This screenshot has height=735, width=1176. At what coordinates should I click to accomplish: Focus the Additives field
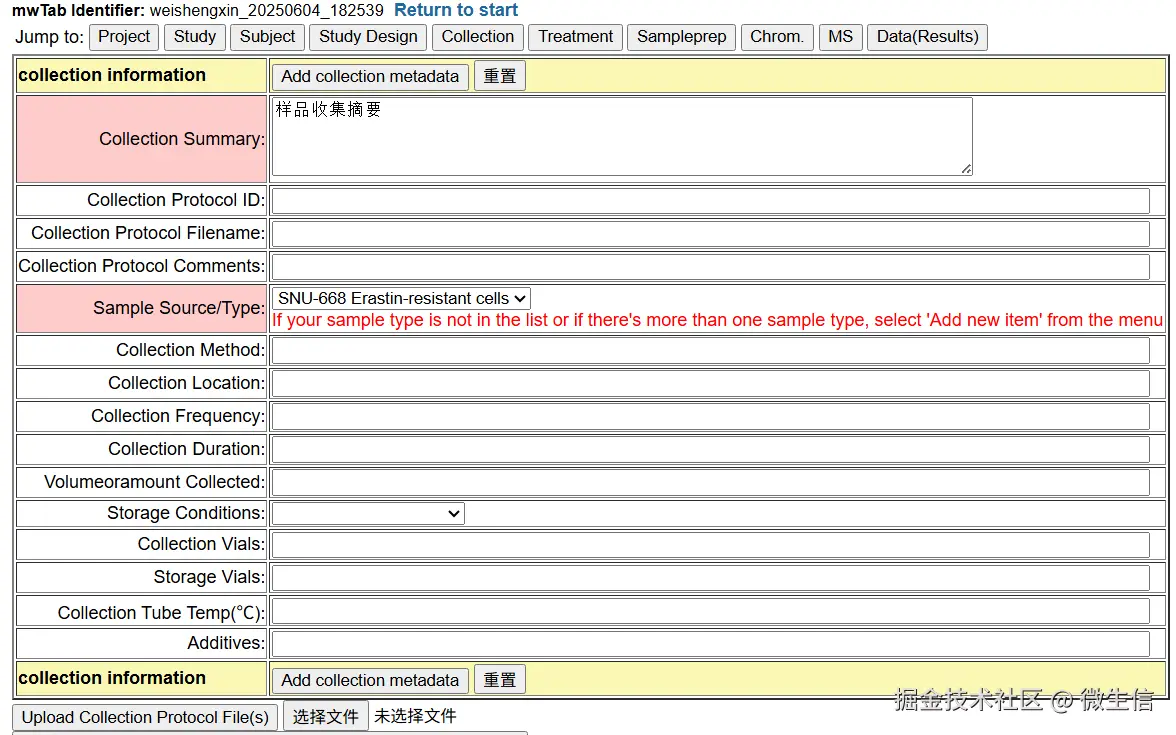tap(710, 644)
